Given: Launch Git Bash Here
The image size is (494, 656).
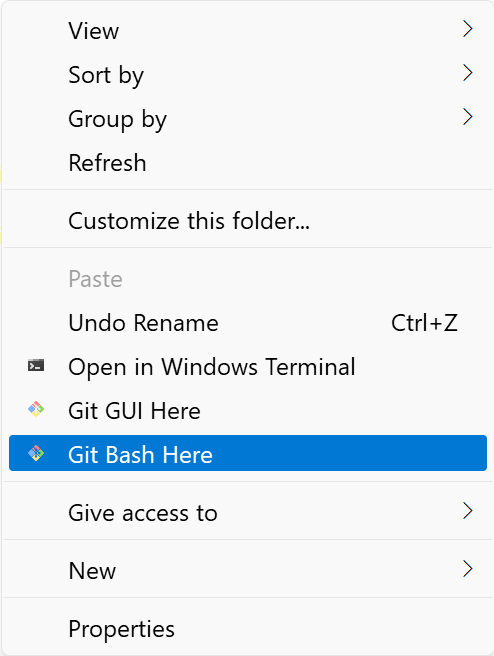Looking at the screenshot, I should pyautogui.click(x=248, y=453).
